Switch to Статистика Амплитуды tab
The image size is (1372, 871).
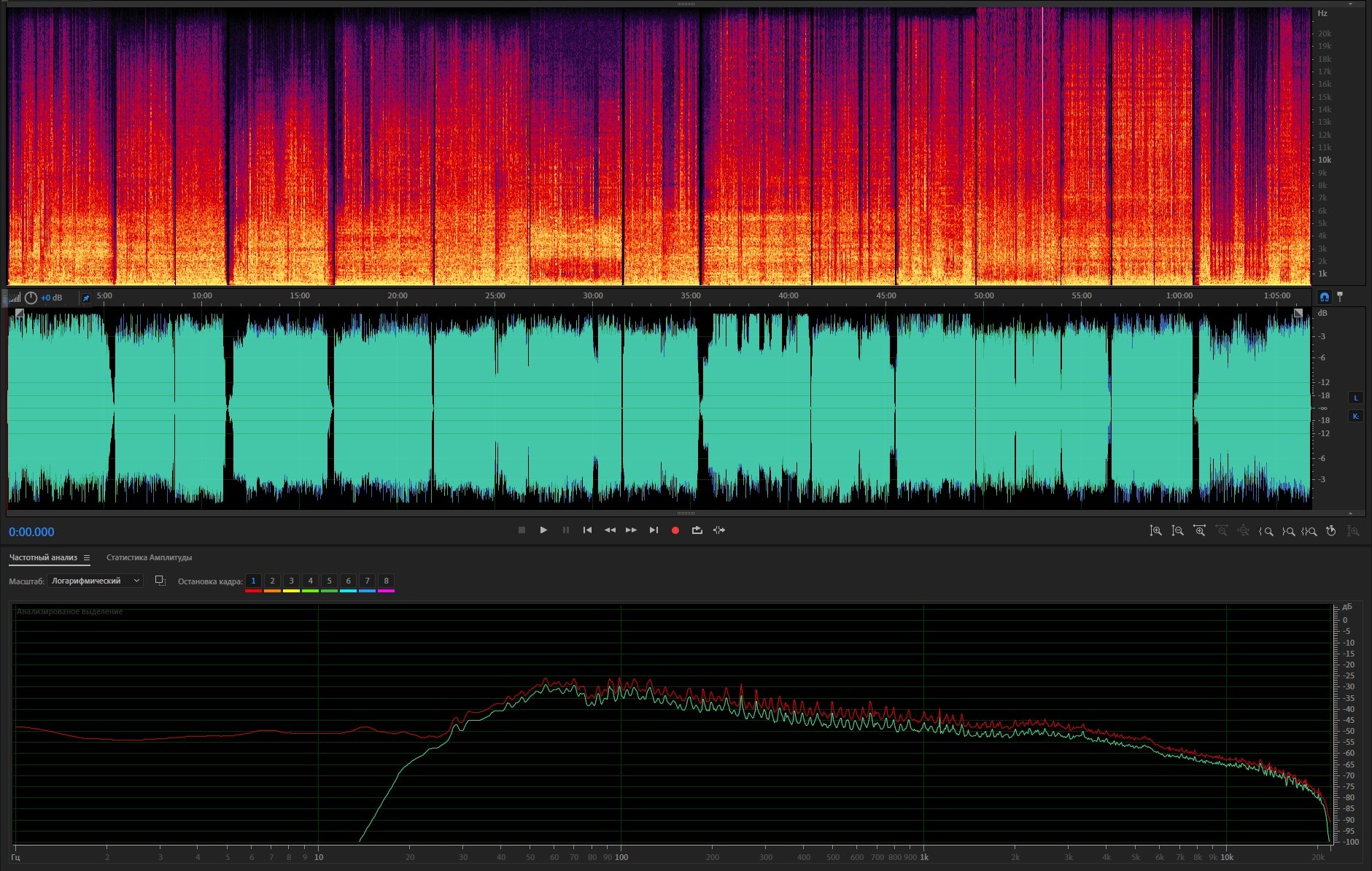(x=149, y=557)
